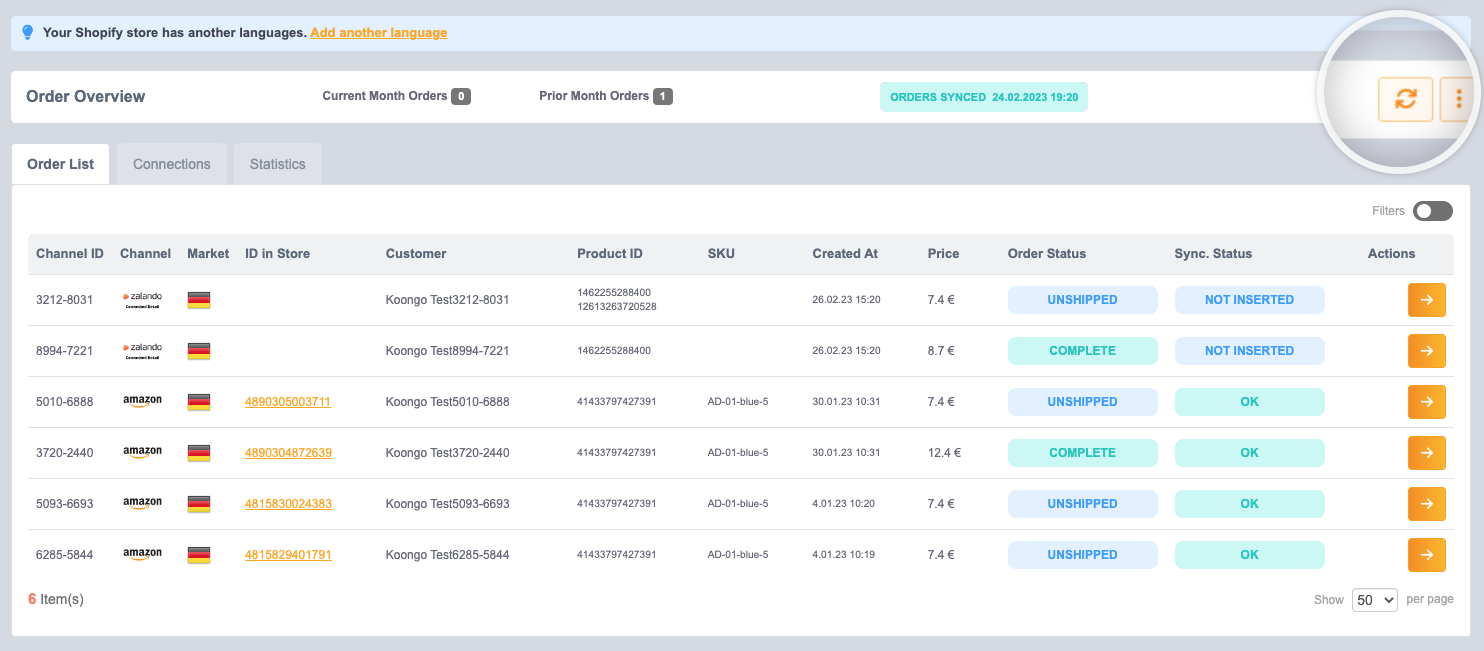The image size is (1484, 651).
Task: Open order 5010-6888 via arrow button
Action: (1427, 402)
